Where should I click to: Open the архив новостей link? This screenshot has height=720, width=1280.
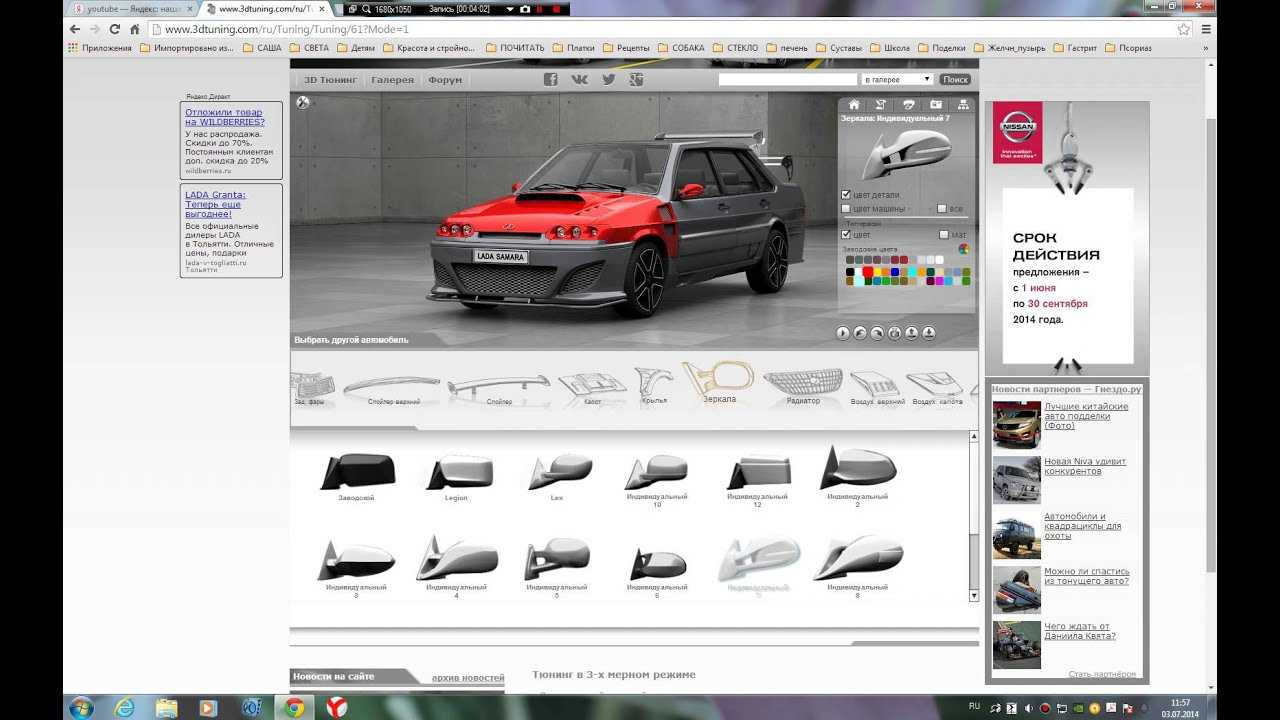pyautogui.click(x=468, y=678)
